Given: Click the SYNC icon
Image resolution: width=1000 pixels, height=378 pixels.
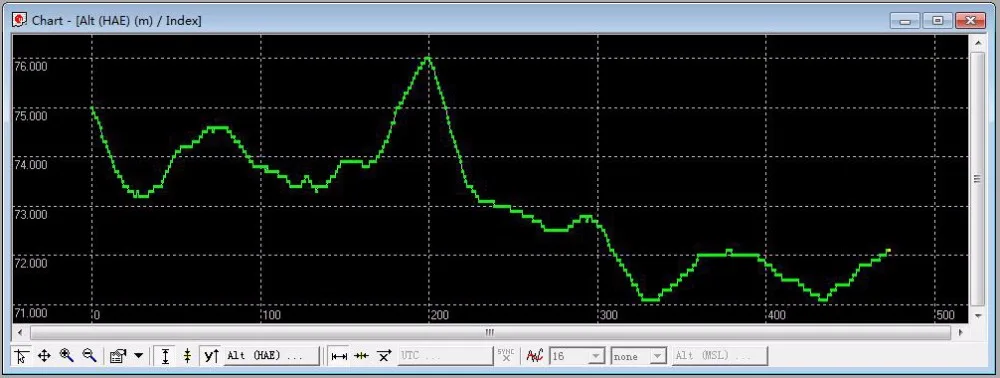Looking at the screenshot, I should point(506,356).
